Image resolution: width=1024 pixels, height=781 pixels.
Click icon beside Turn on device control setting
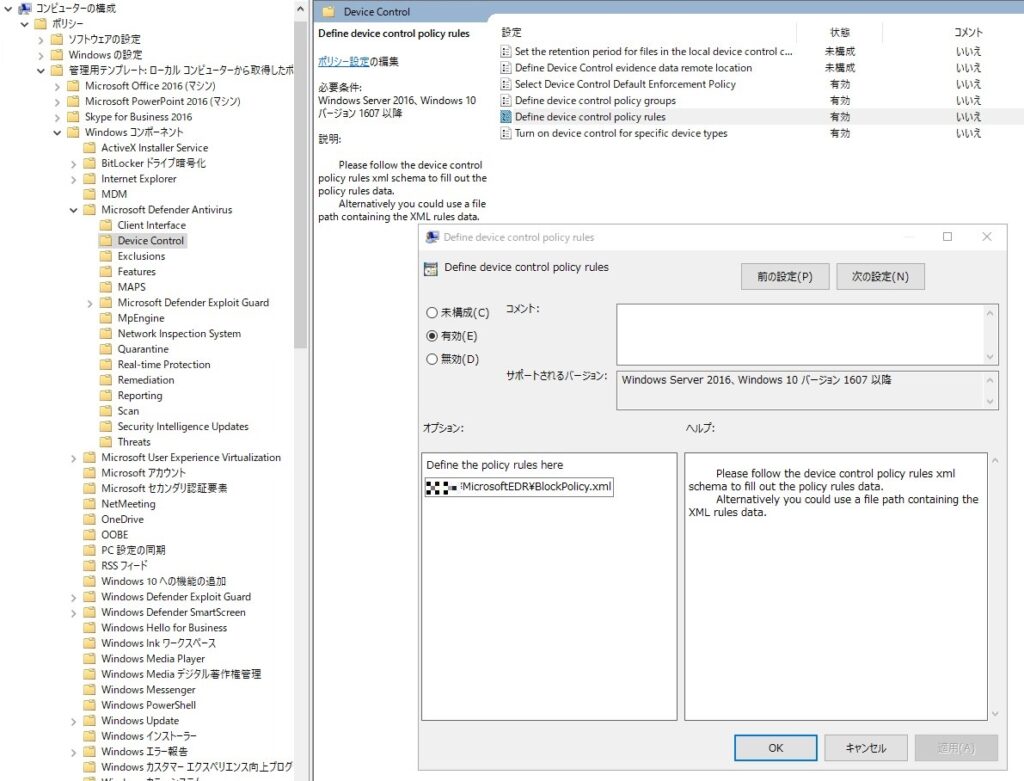(505, 133)
